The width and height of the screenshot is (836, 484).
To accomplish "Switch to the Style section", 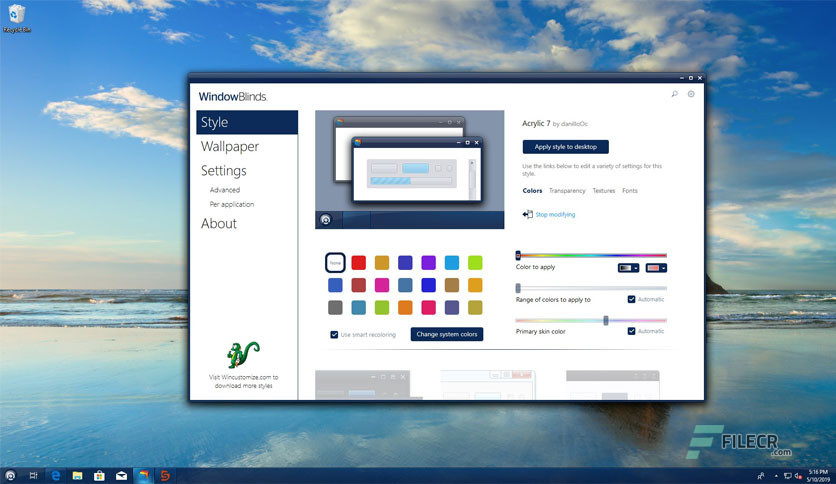I will click(x=247, y=123).
